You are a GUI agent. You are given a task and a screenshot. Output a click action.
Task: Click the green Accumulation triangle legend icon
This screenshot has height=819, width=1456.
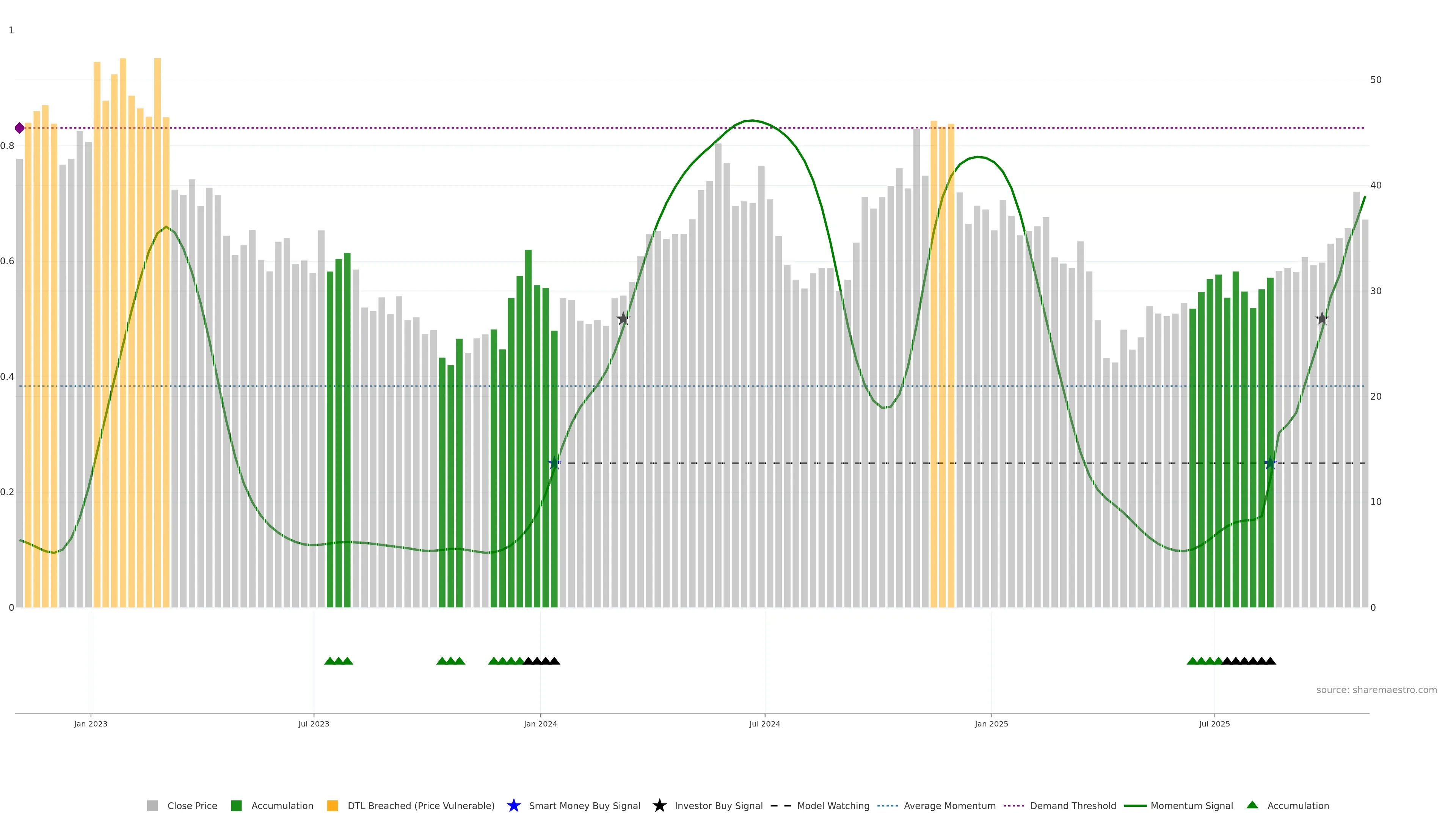point(1252,805)
